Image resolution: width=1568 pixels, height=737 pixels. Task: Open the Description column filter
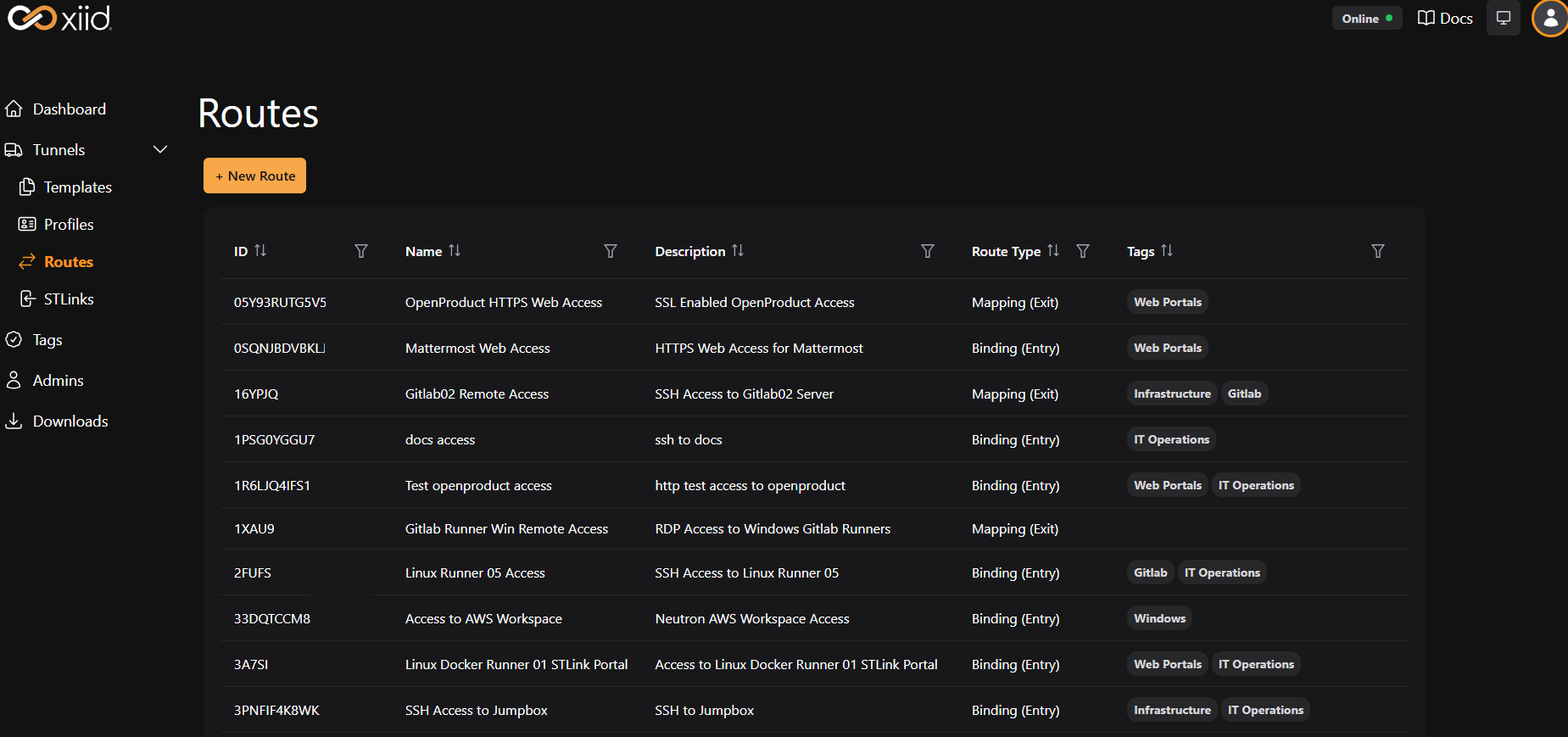point(927,251)
